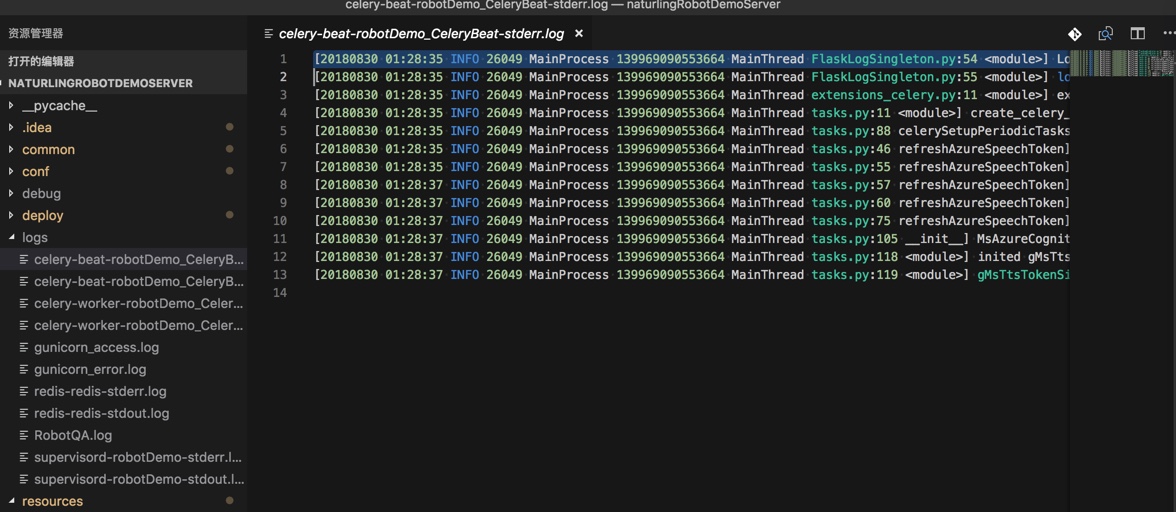Screen dimensions: 1176x512
Task: Split the editor with the layout icon
Action: 1138,34
